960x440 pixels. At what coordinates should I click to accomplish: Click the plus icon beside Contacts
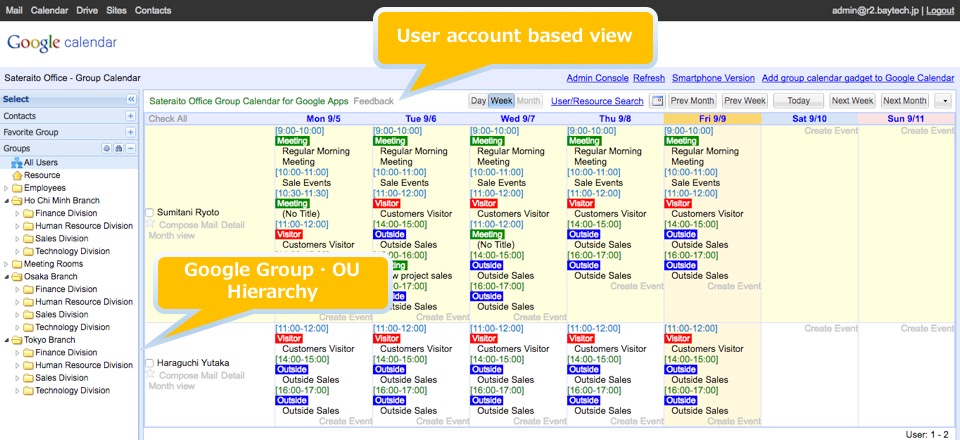(x=130, y=116)
